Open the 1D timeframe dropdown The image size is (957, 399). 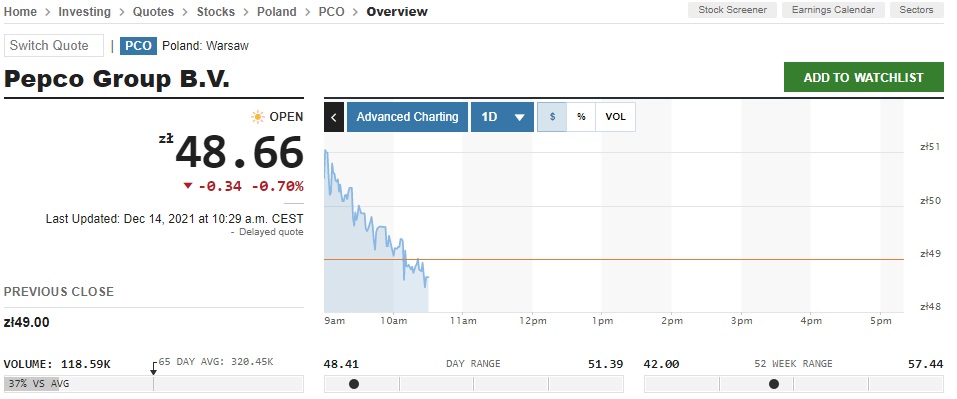[x=502, y=117]
